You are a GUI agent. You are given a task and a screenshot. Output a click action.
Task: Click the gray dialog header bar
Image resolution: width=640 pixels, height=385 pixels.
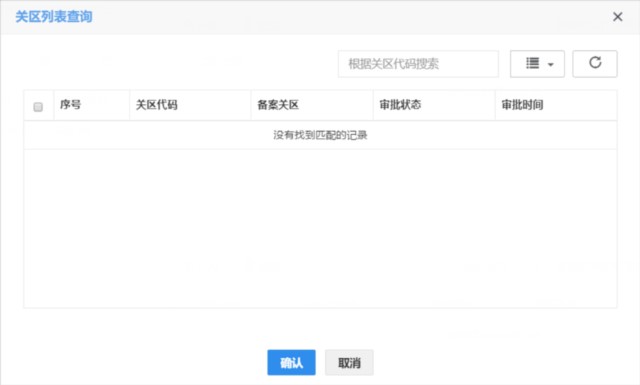point(320,17)
